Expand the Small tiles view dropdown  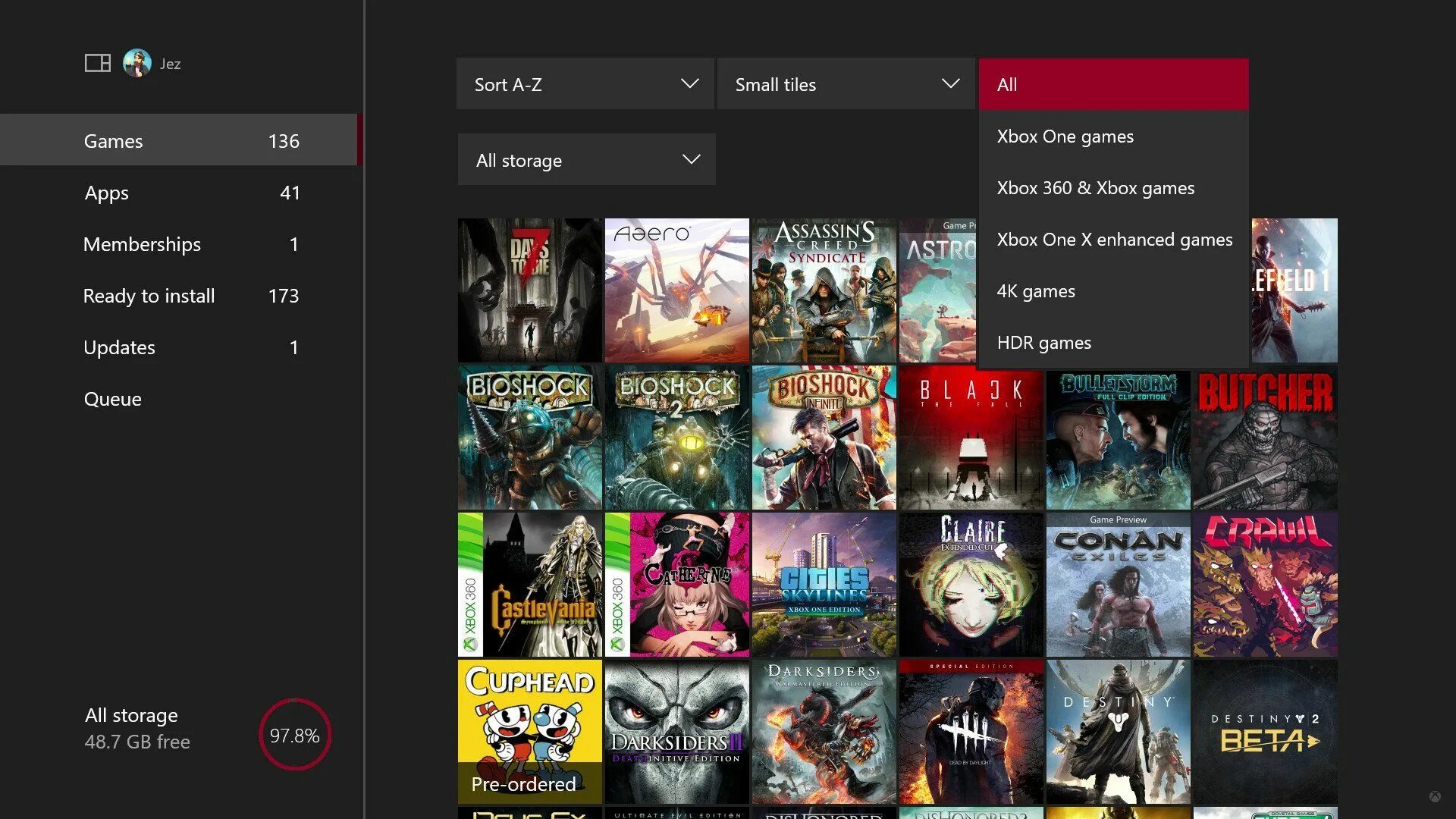pos(846,83)
